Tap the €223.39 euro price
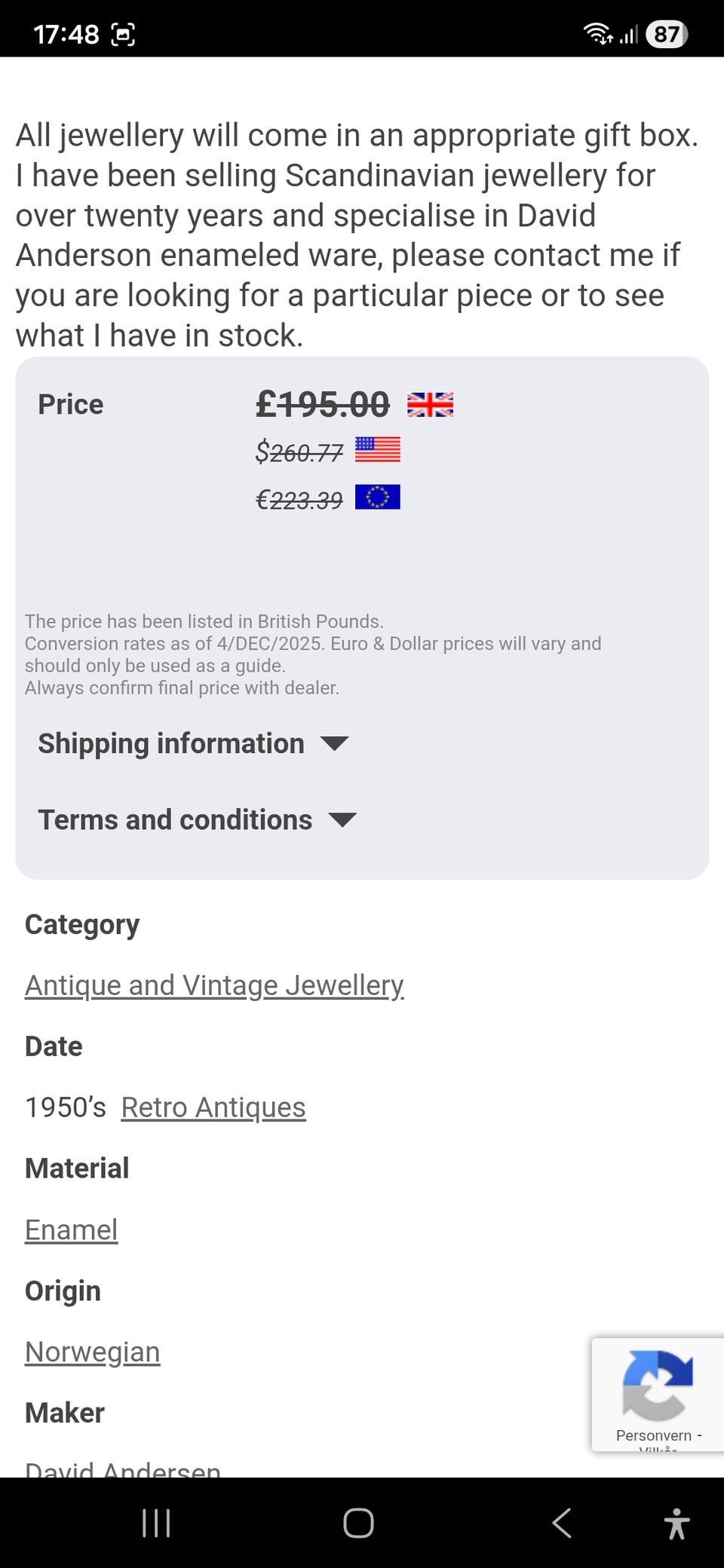Screen dimensions: 724x1568 pyautogui.click(x=299, y=500)
